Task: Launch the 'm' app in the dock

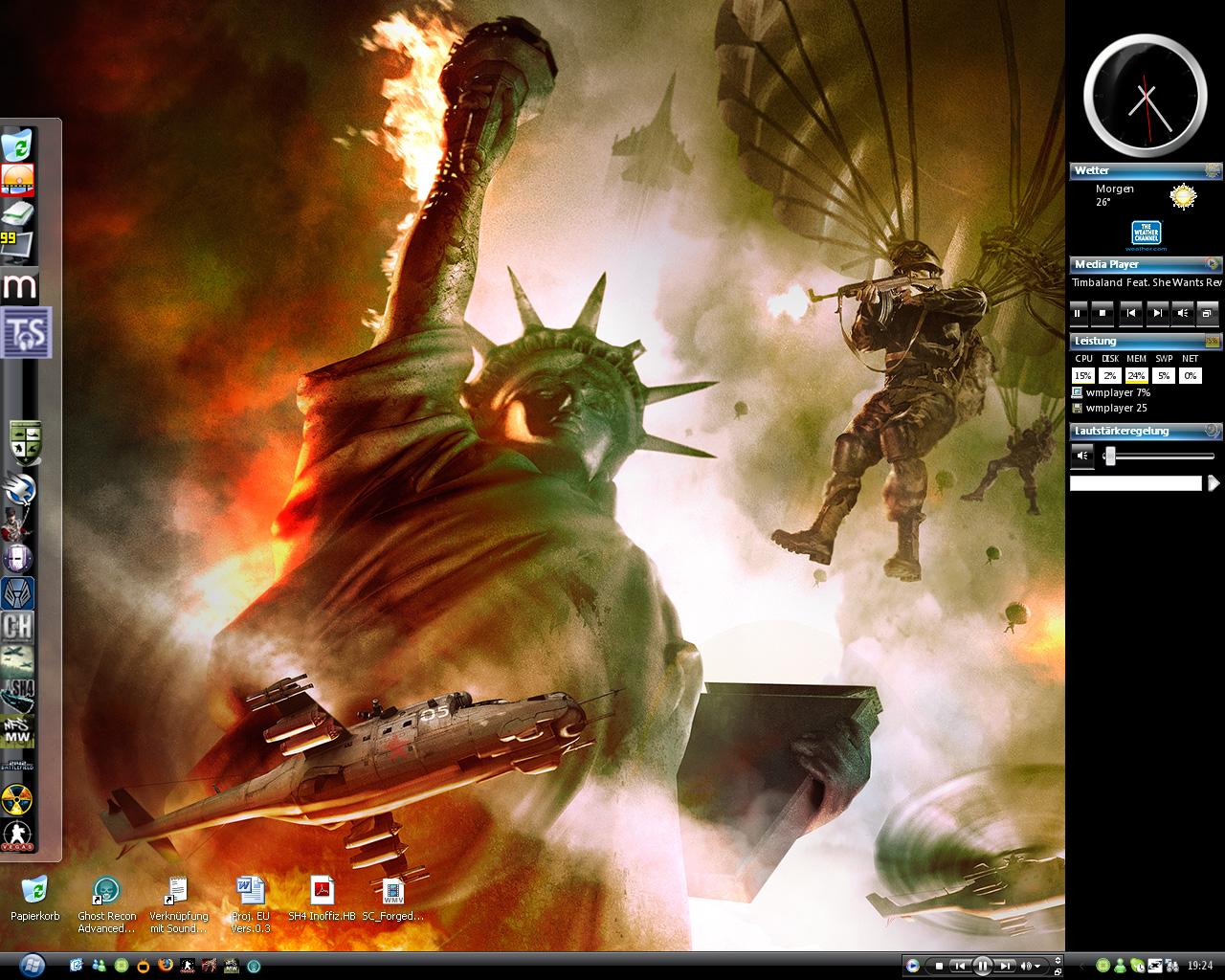Action: pos(19,285)
